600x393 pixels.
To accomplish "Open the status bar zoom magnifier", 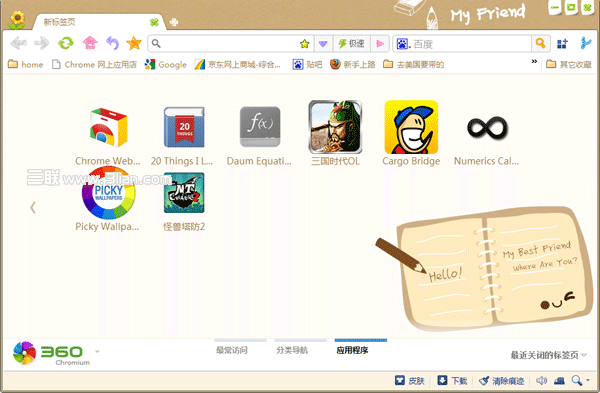I will point(577,380).
